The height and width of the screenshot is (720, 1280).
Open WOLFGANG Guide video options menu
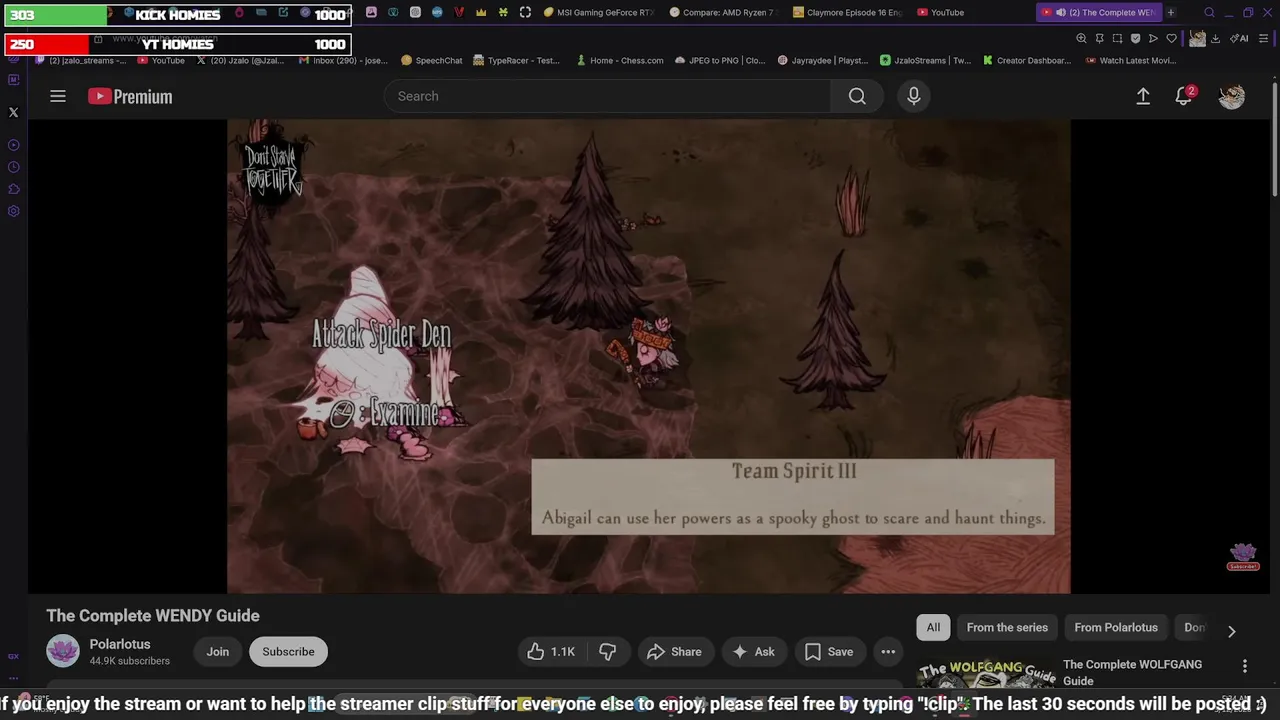1245,666
